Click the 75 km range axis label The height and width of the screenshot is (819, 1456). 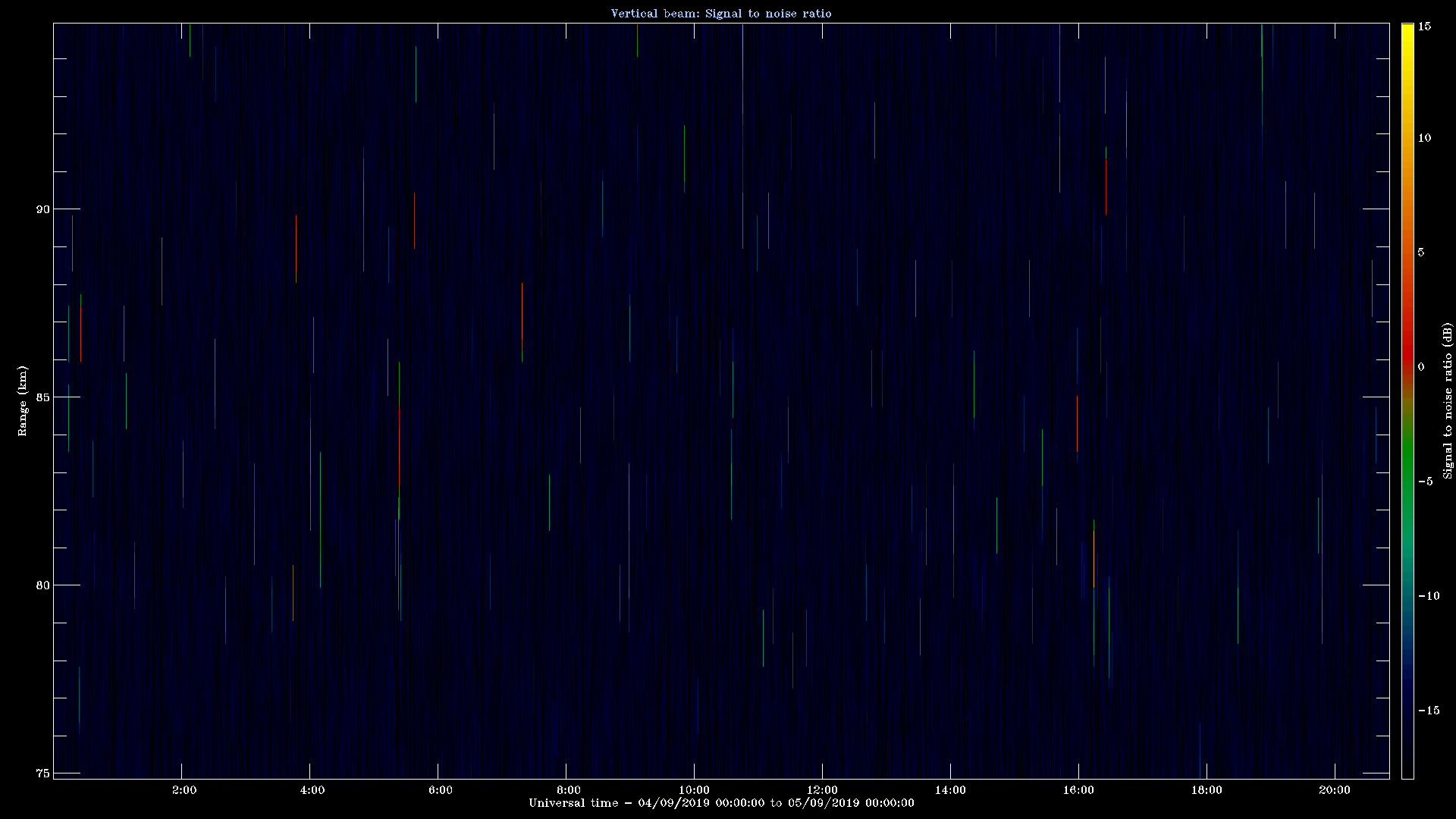tap(42, 773)
